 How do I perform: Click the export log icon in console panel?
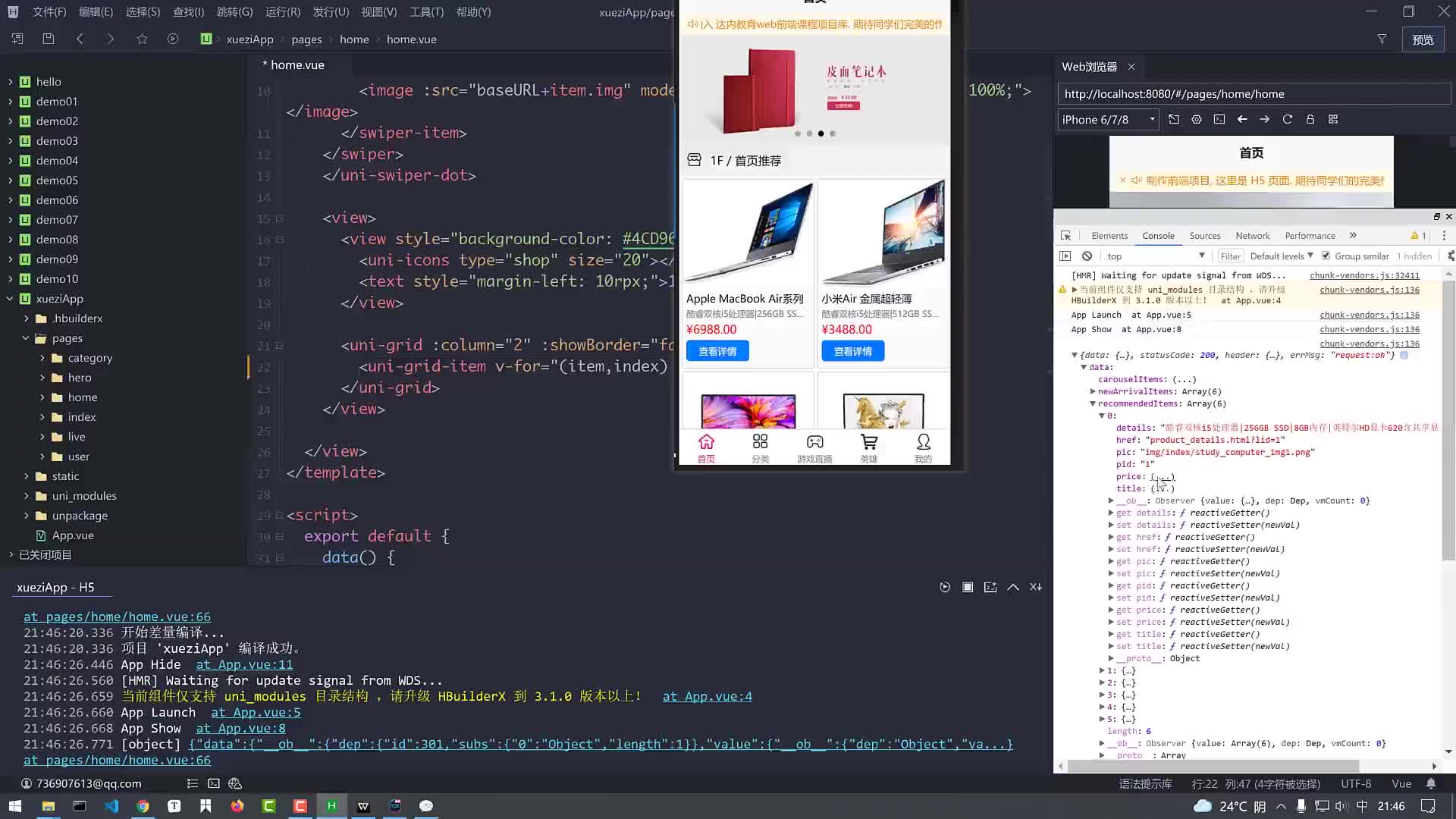pos(990,587)
